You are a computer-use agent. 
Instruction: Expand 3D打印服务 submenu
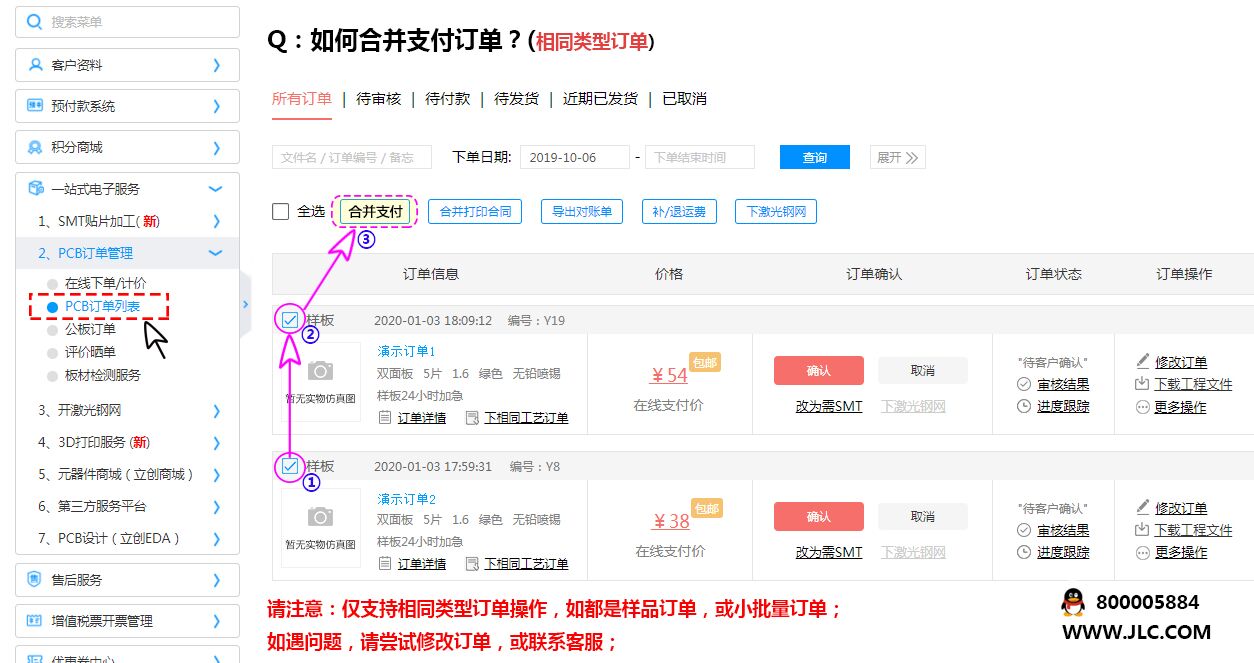click(217, 442)
